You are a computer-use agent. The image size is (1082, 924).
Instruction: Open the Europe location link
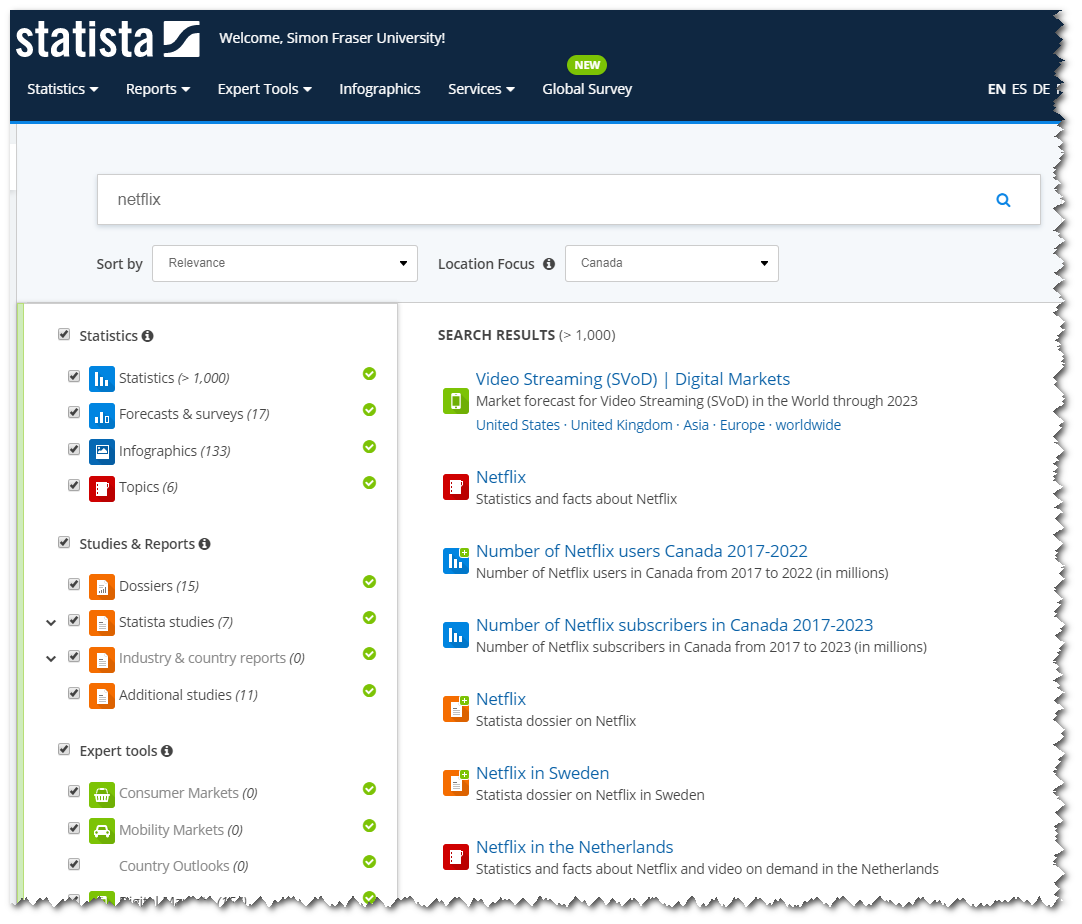click(742, 425)
